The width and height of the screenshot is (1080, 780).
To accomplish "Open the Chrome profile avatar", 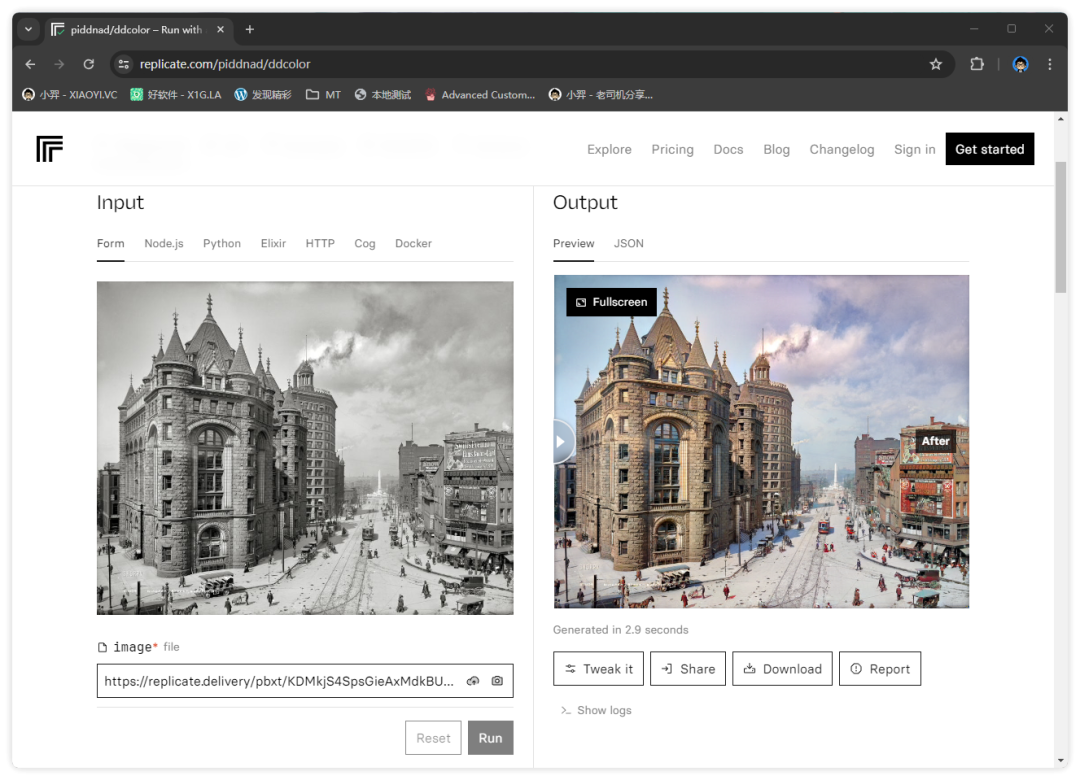I will (x=1020, y=64).
